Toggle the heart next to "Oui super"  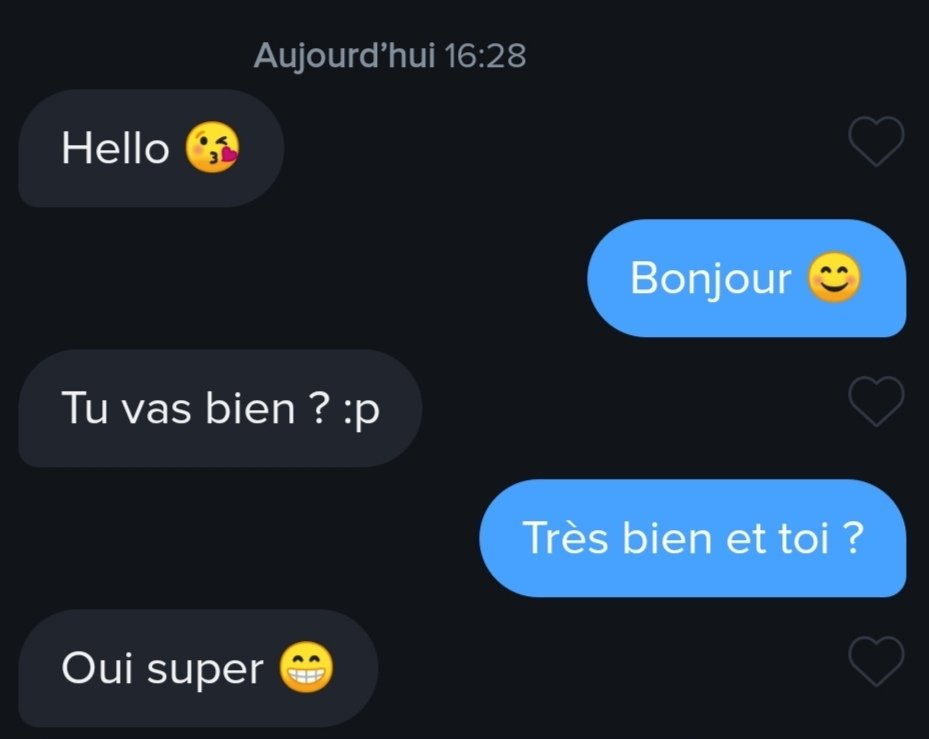coord(876,661)
